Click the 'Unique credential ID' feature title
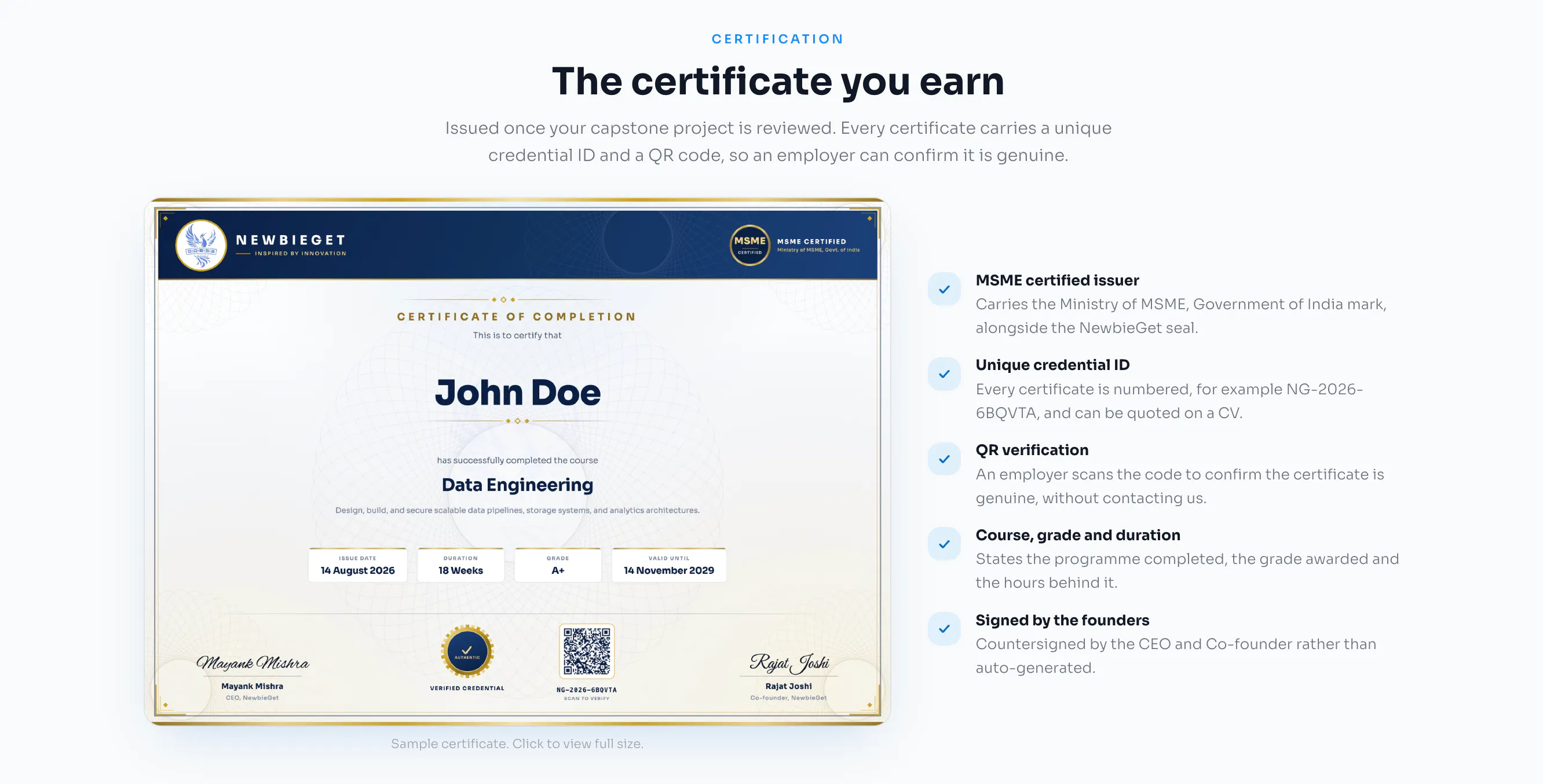The image size is (1543, 784). click(1052, 365)
